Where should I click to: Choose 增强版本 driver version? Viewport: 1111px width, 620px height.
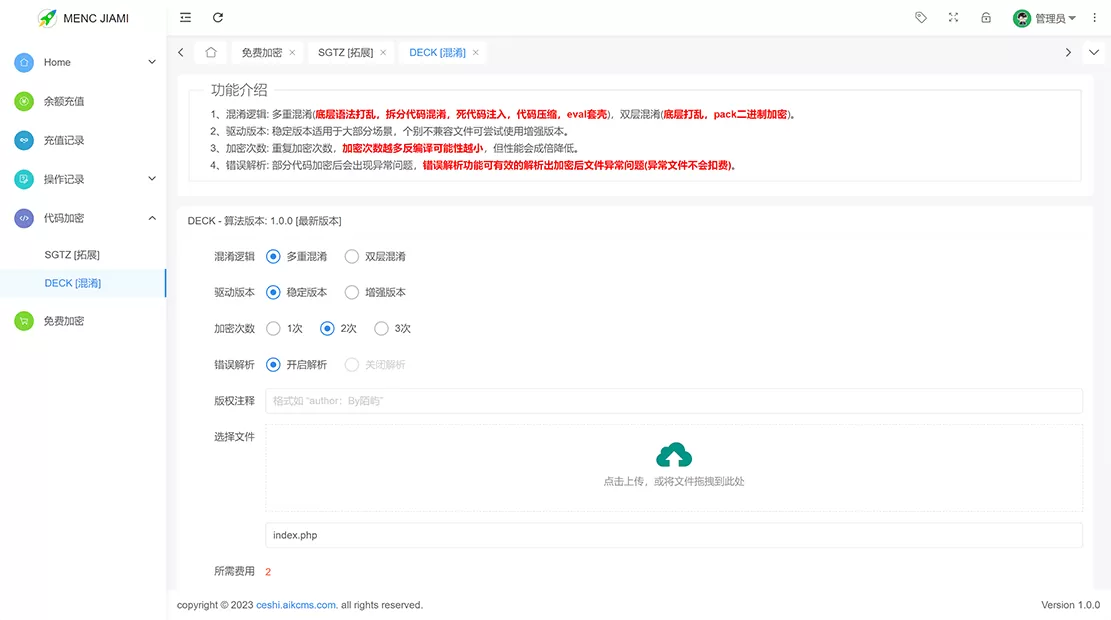352,293
